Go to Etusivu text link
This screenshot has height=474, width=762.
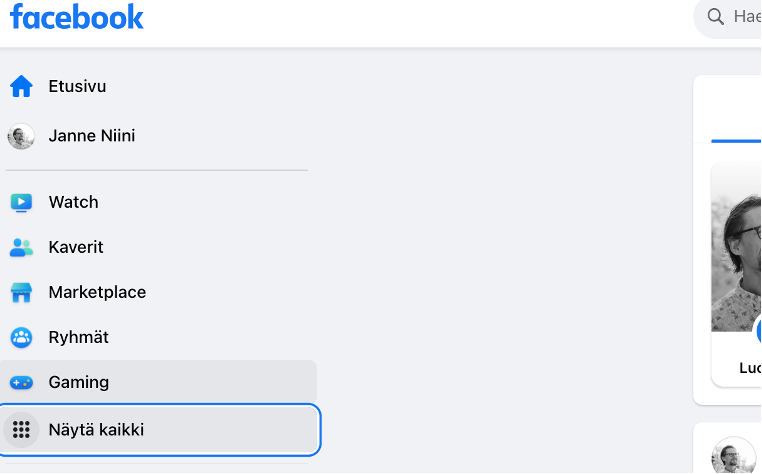77,87
